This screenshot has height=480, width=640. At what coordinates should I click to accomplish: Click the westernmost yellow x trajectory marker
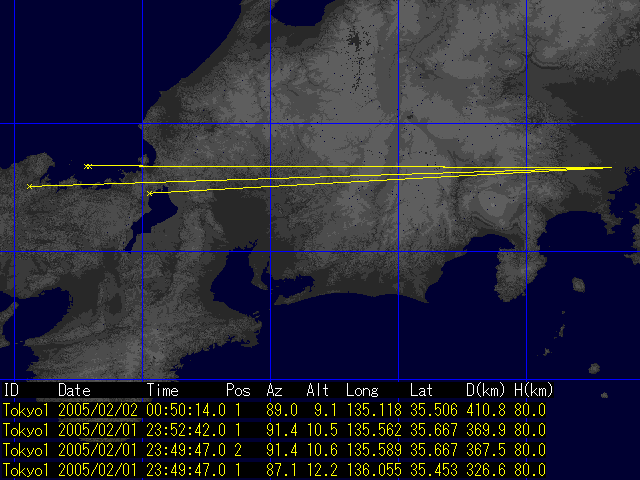pyautogui.click(x=29, y=186)
